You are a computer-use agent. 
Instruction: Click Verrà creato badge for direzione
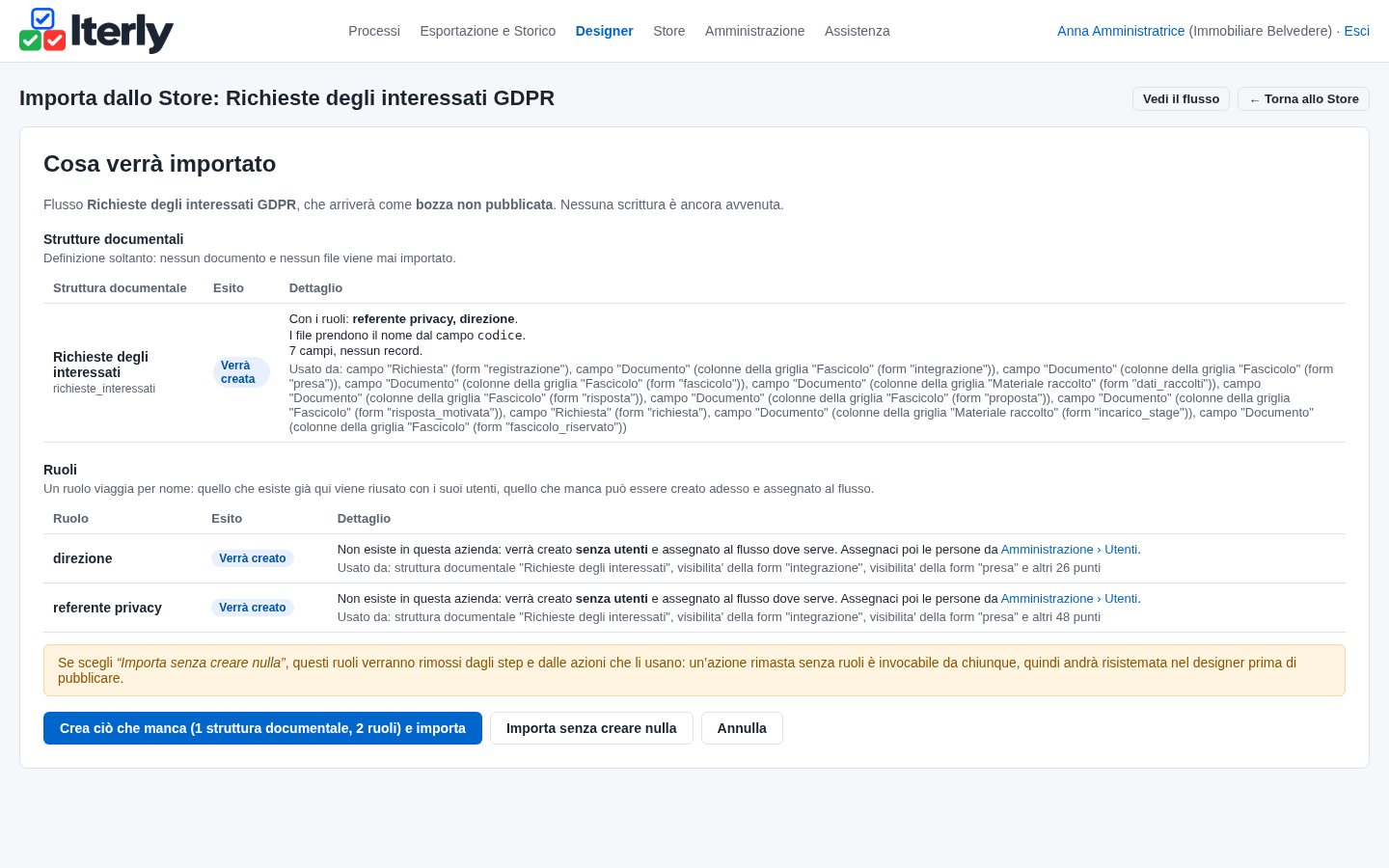click(x=253, y=558)
